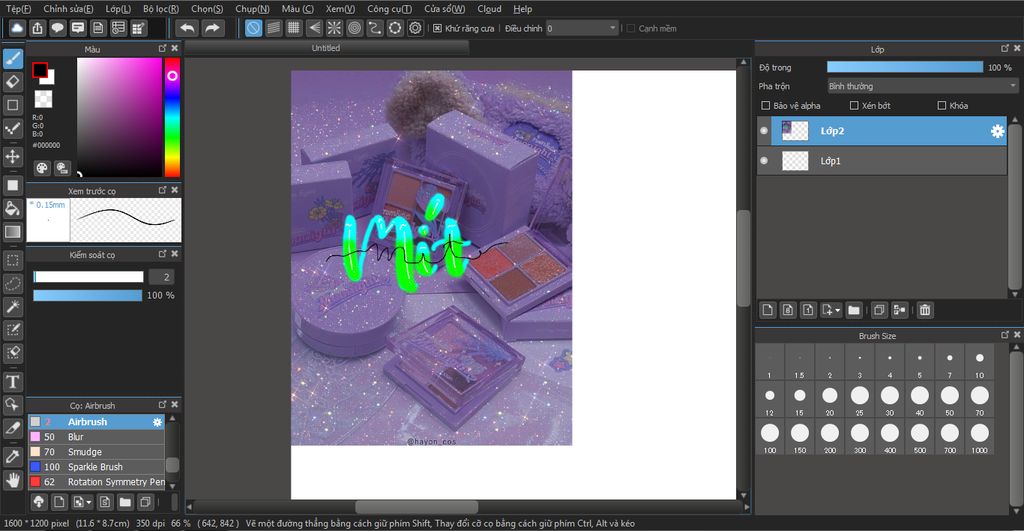Choose brush size 10 preset
Image resolution: width=1024 pixels, height=531 pixels.
tap(979, 364)
